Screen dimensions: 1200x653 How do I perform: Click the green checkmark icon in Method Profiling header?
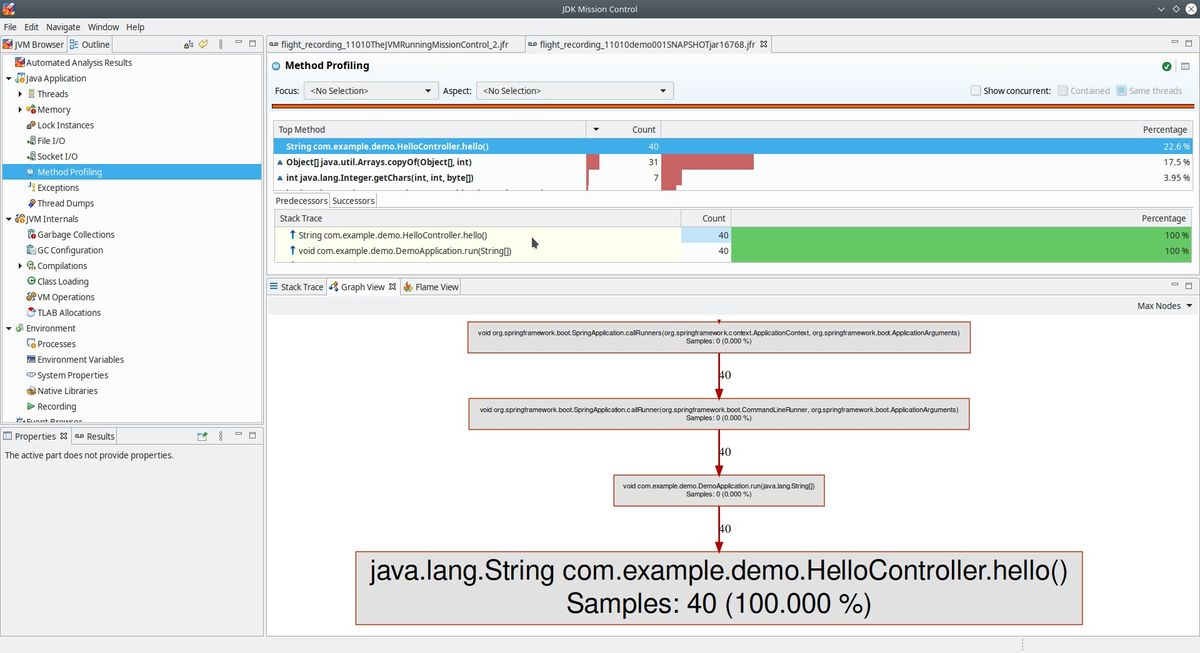click(1166, 66)
